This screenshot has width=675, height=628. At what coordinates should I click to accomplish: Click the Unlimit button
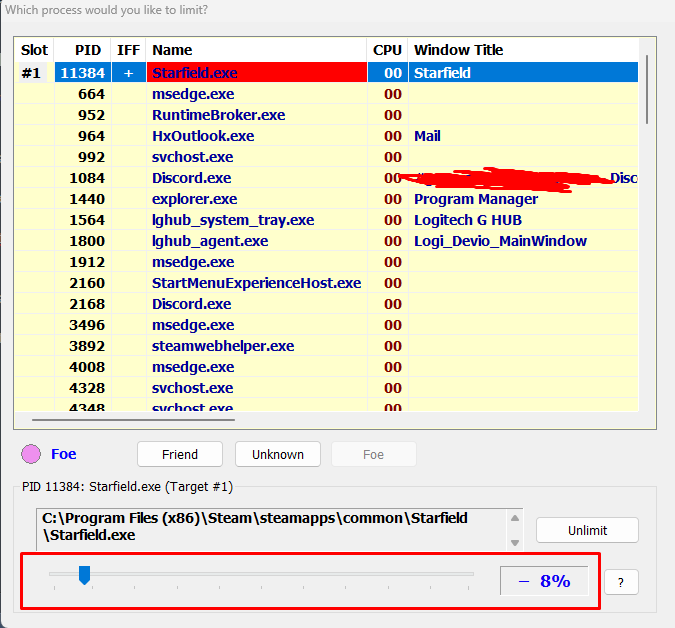point(587,530)
